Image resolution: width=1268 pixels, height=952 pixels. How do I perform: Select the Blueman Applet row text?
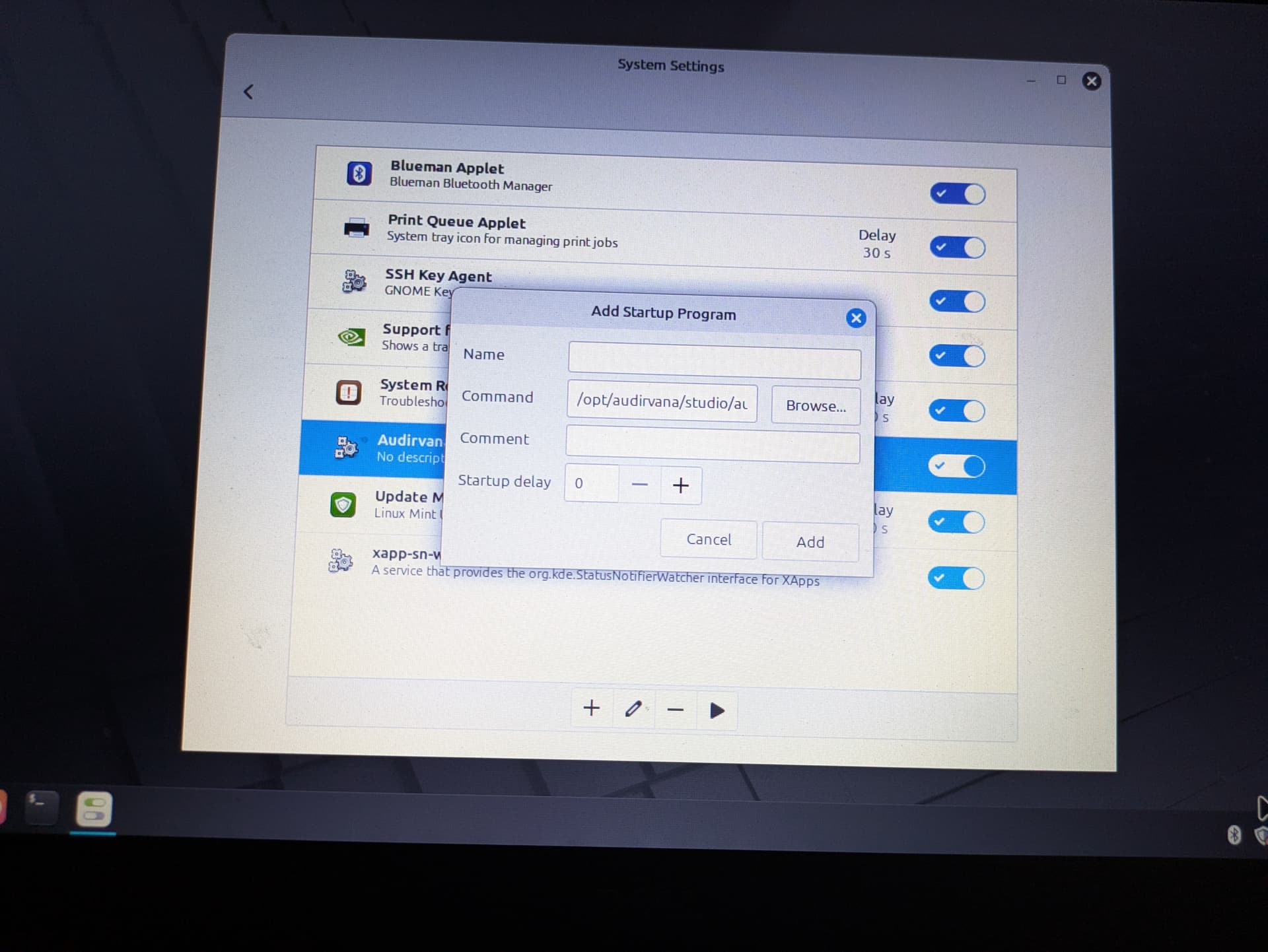tap(470, 176)
